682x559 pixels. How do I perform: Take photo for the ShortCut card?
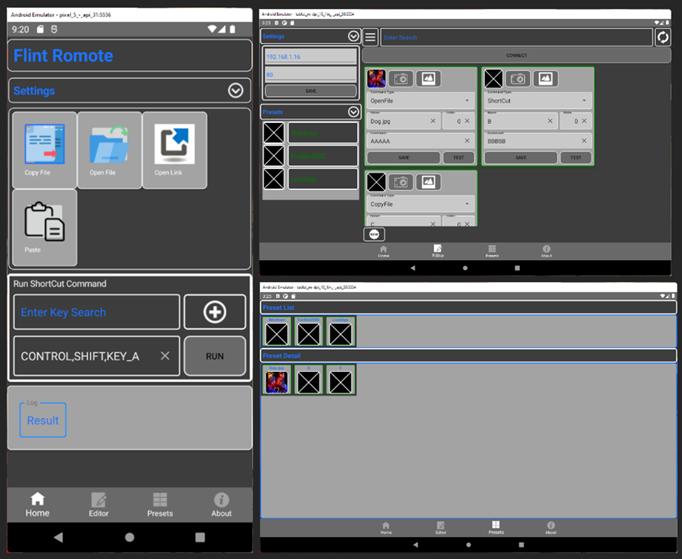(x=518, y=79)
